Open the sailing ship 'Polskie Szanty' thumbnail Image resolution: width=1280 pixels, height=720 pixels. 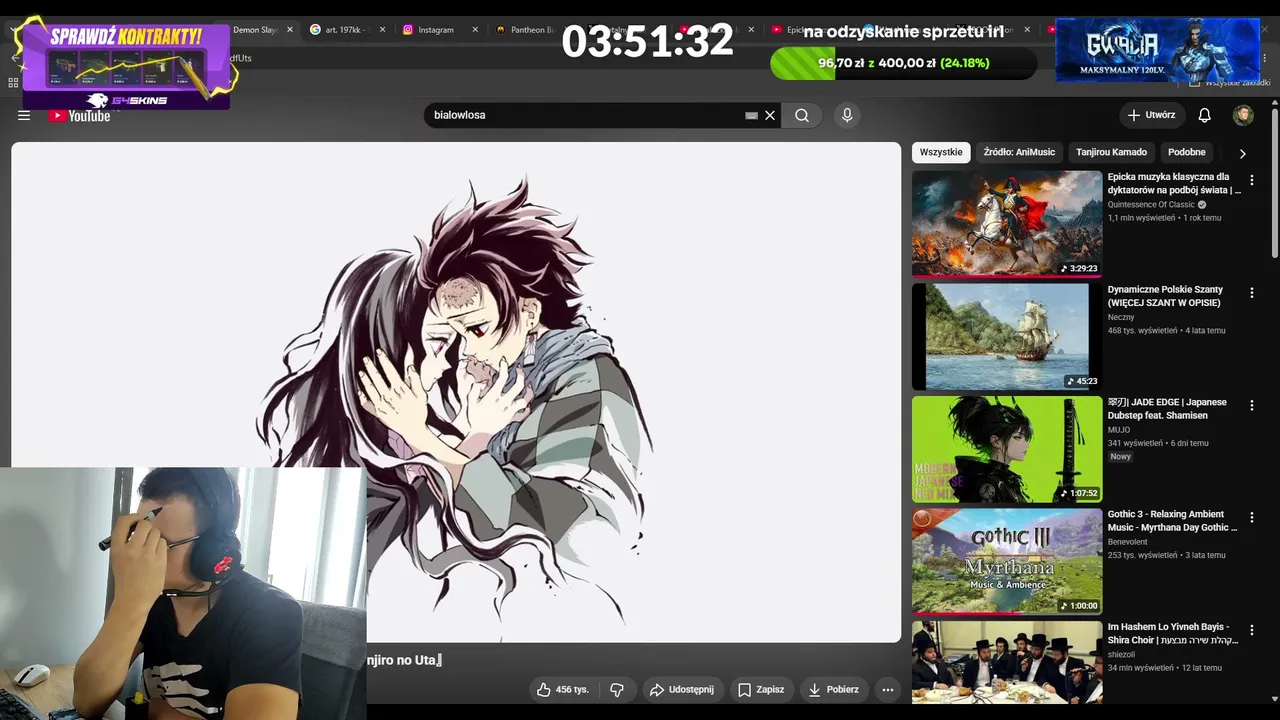click(x=1007, y=336)
